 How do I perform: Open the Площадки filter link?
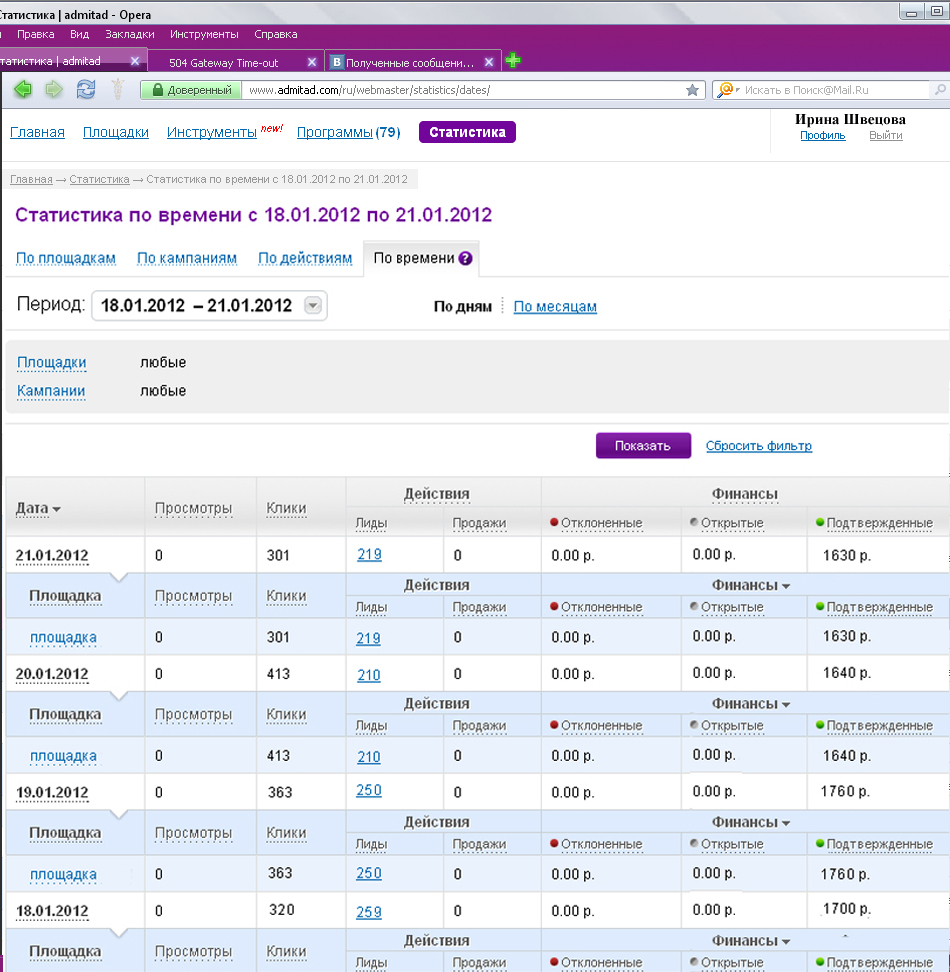tap(51, 362)
